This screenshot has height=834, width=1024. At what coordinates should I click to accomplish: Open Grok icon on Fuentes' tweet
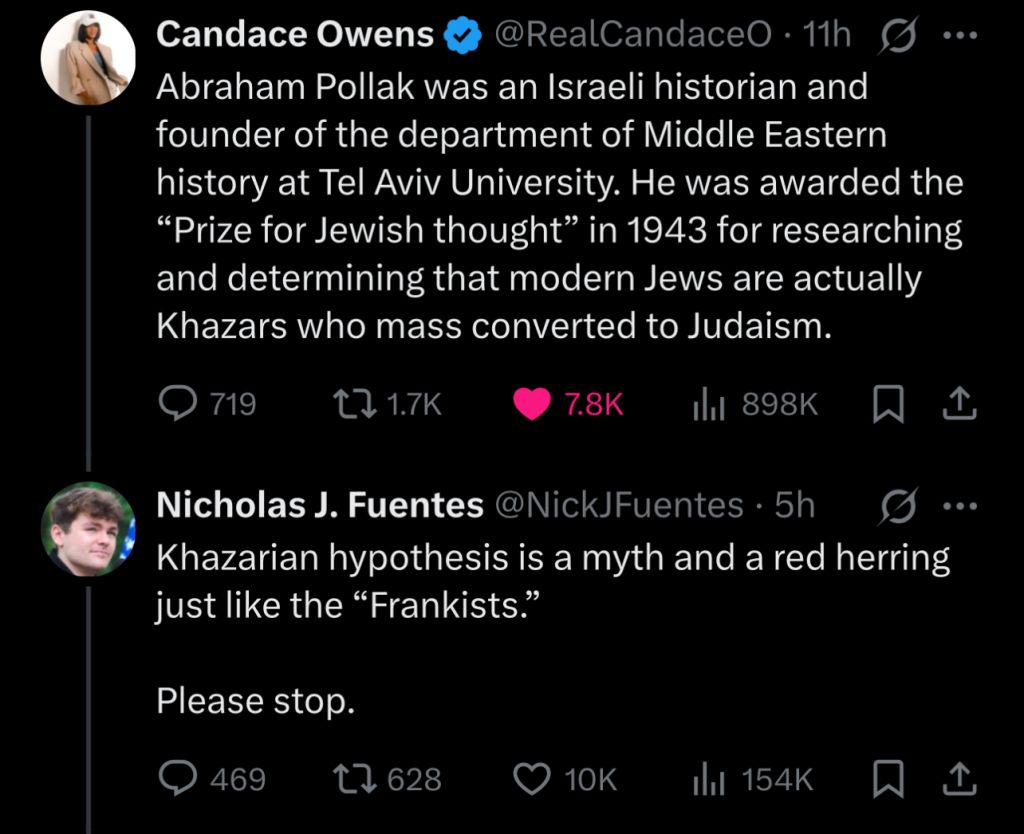[898, 506]
